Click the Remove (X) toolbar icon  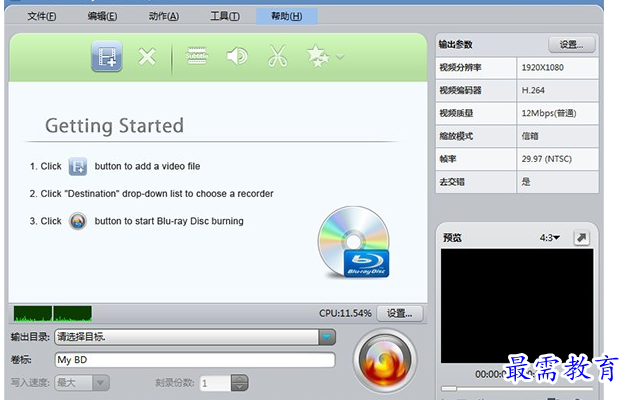point(147,56)
